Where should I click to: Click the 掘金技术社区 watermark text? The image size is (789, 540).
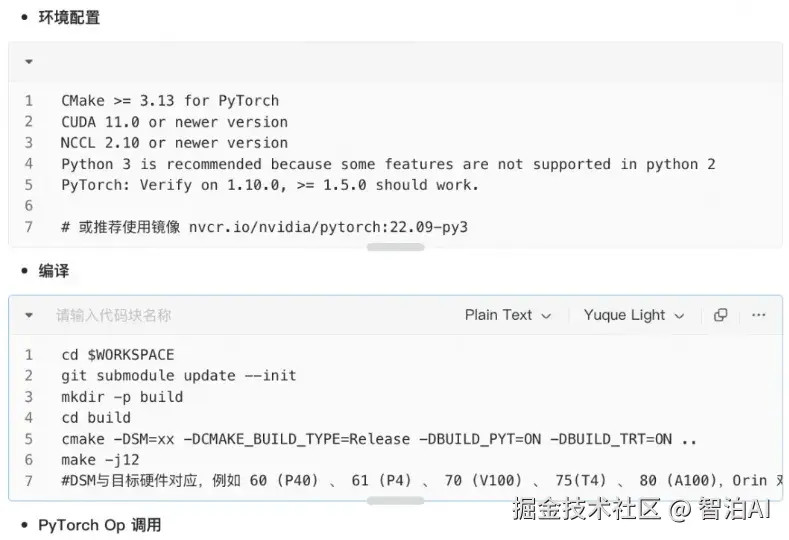(586, 508)
